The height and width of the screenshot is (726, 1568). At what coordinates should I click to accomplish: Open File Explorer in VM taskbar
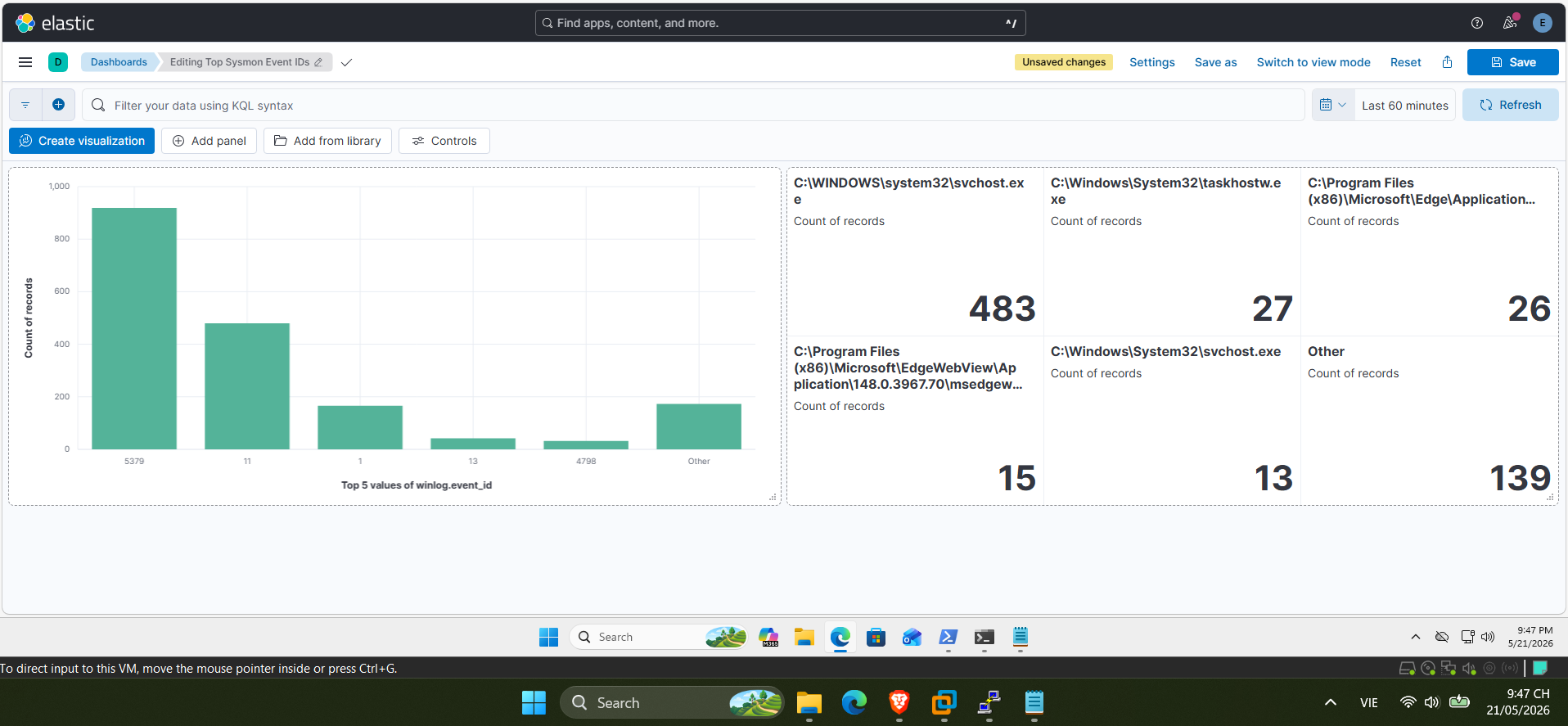pyautogui.click(x=804, y=637)
